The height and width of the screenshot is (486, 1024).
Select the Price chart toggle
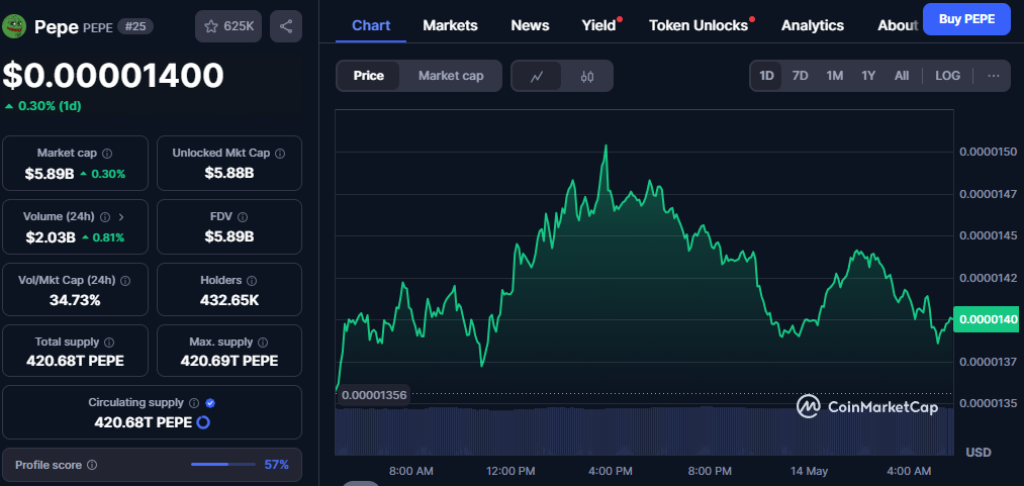point(368,76)
